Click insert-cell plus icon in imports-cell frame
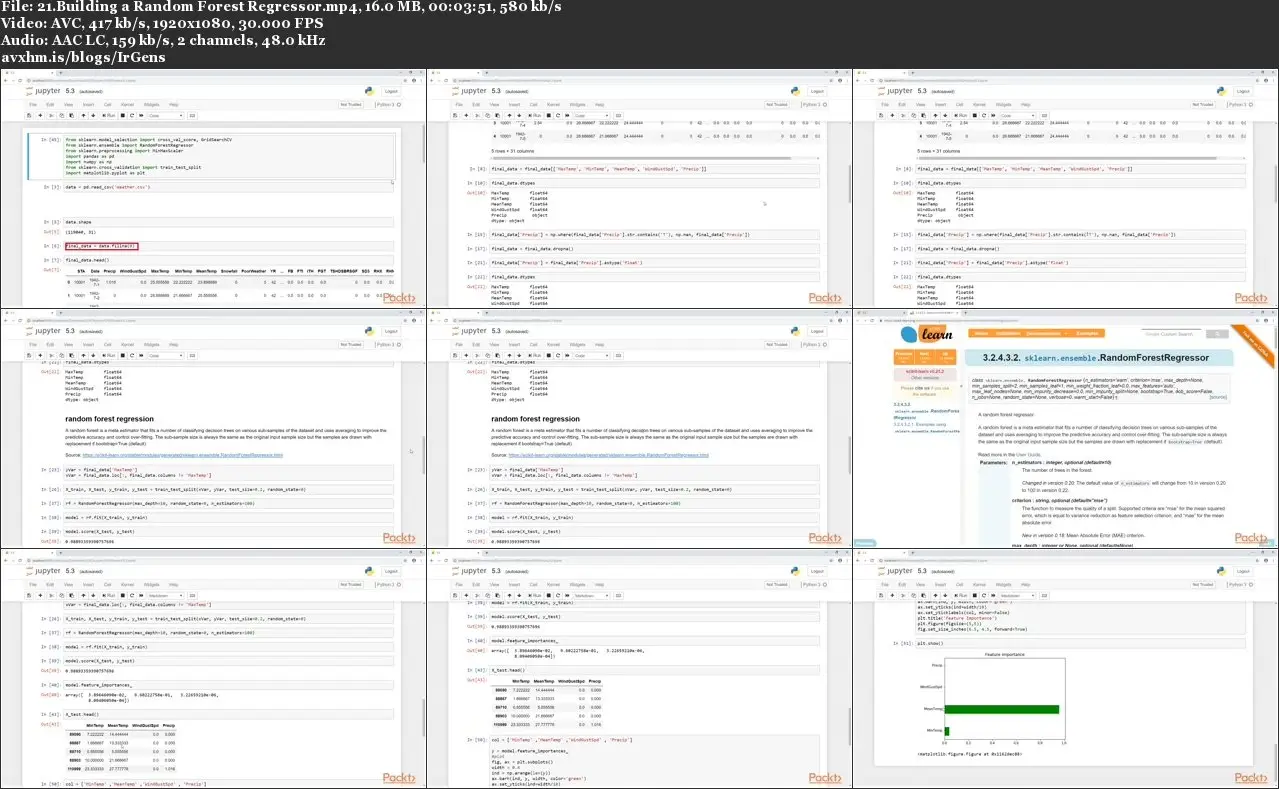 click(40, 115)
